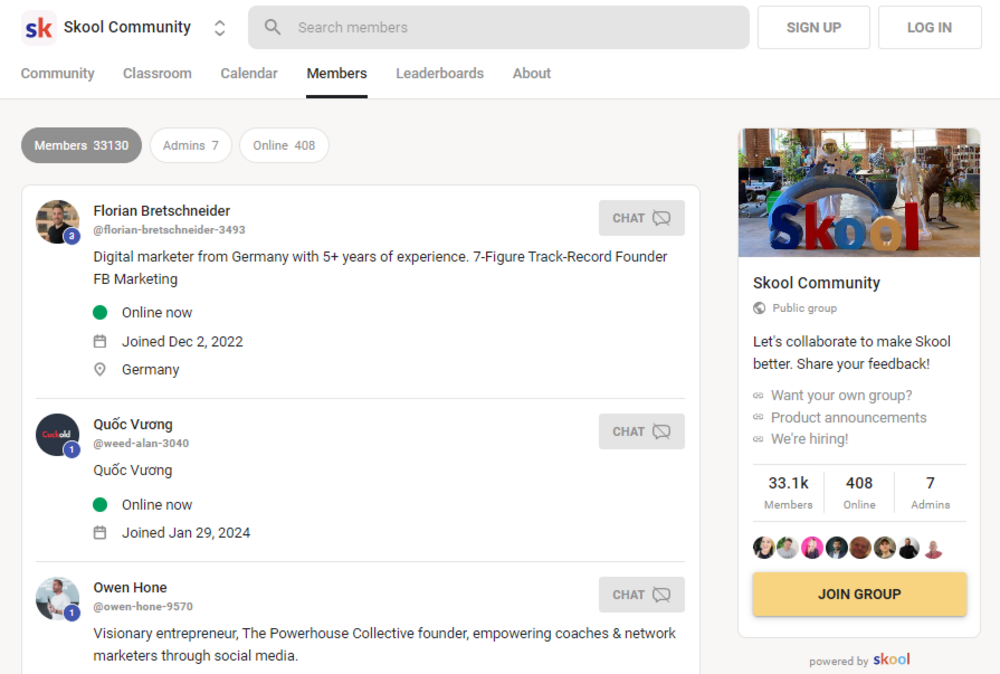
Task: Select the Members 33130 filter pill
Action: 81,145
